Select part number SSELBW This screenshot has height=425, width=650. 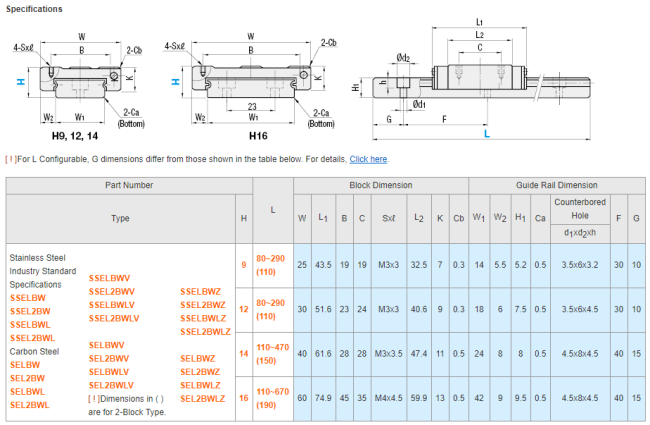[28, 298]
